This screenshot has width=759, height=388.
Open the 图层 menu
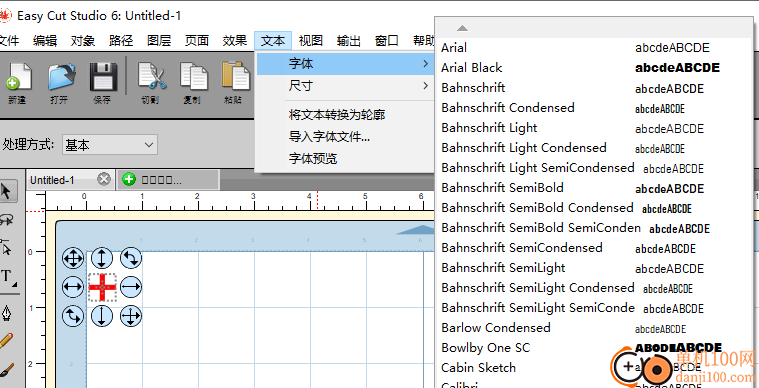[x=159, y=41]
